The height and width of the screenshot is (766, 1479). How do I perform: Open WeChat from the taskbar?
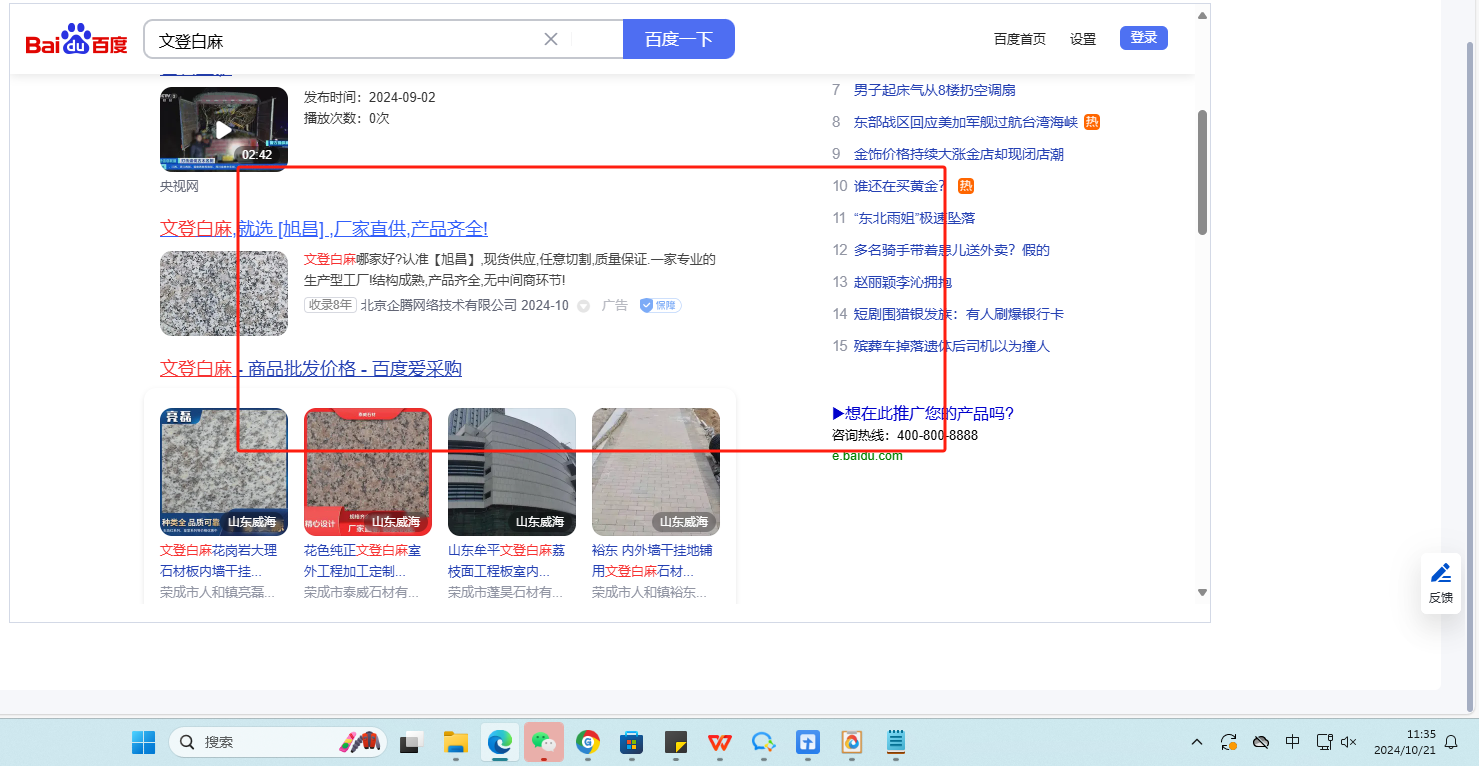pos(544,742)
